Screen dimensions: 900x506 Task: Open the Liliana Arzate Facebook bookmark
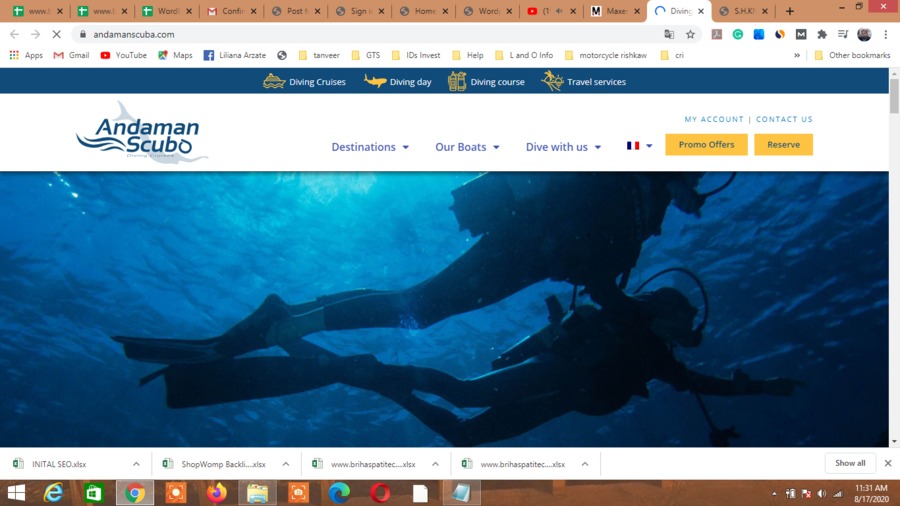[x=235, y=55]
